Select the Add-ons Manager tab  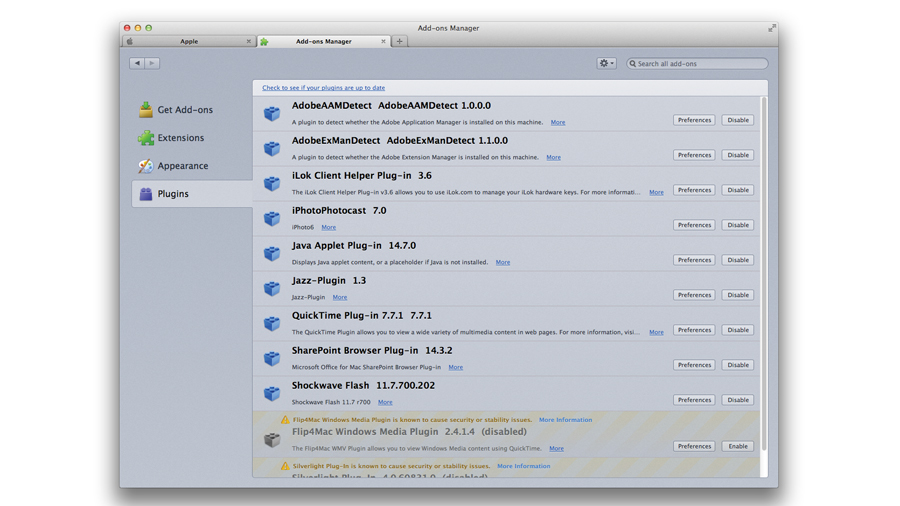click(x=324, y=41)
